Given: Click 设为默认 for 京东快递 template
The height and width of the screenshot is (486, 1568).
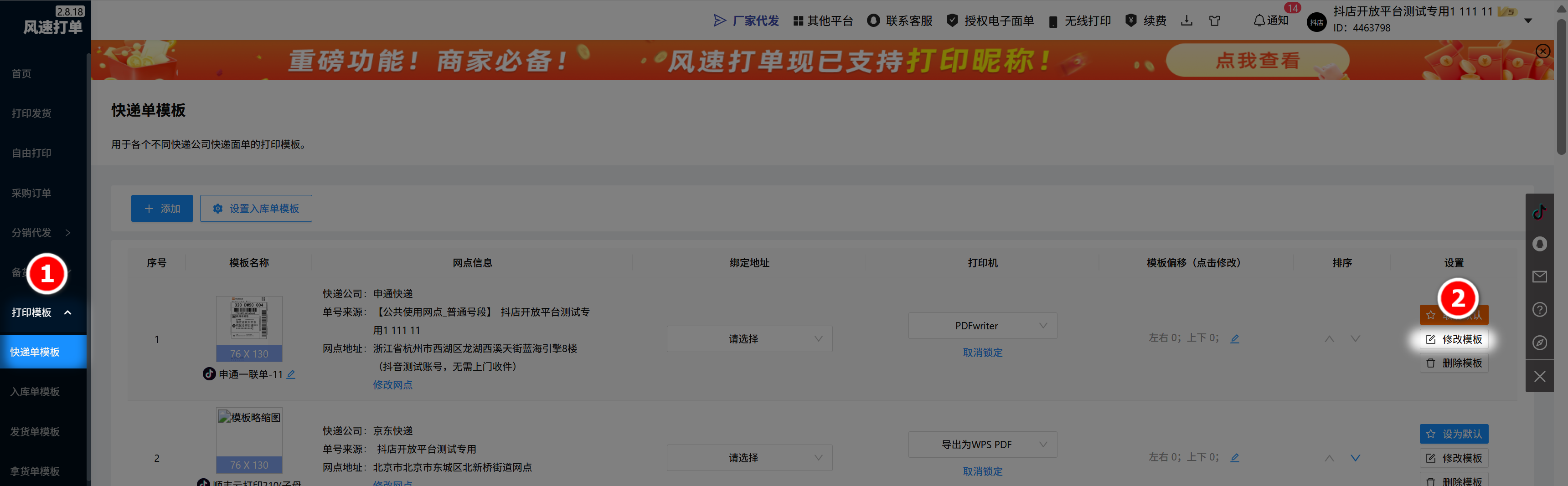Looking at the screenshot, I should (1454, 434).
